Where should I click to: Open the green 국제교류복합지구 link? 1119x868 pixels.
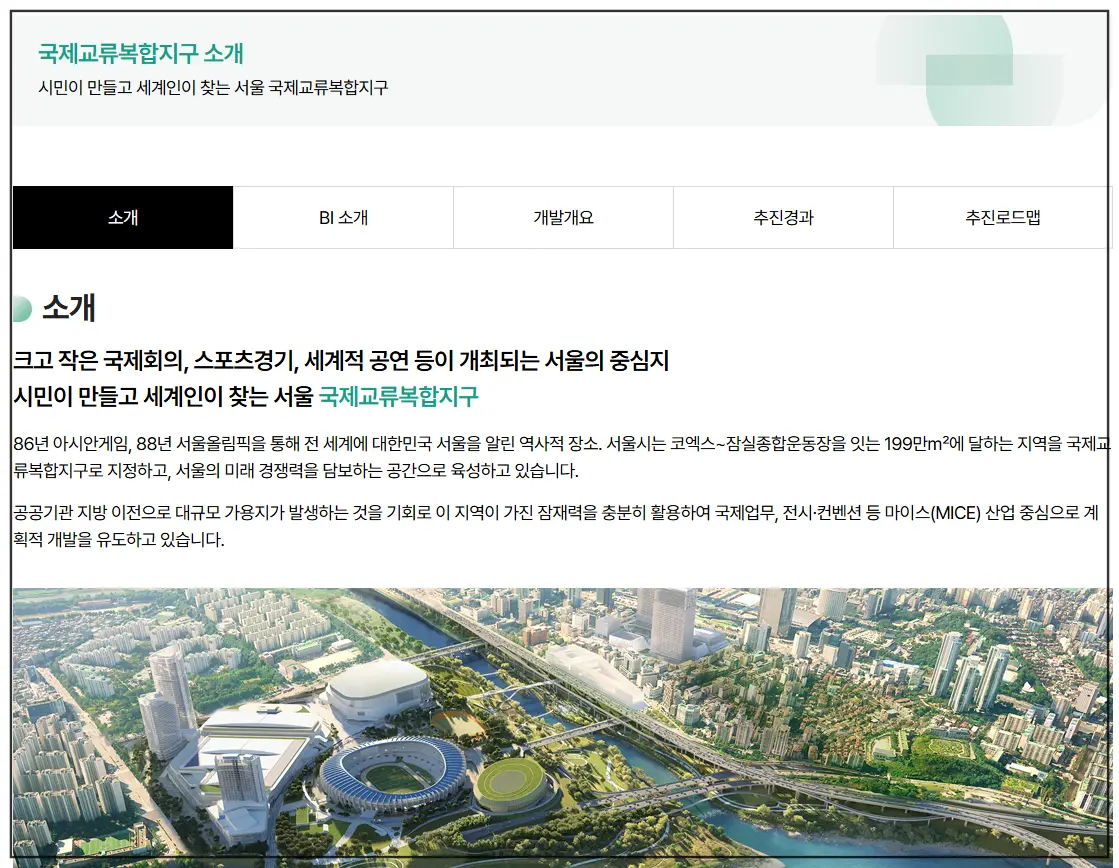[398, 397]
